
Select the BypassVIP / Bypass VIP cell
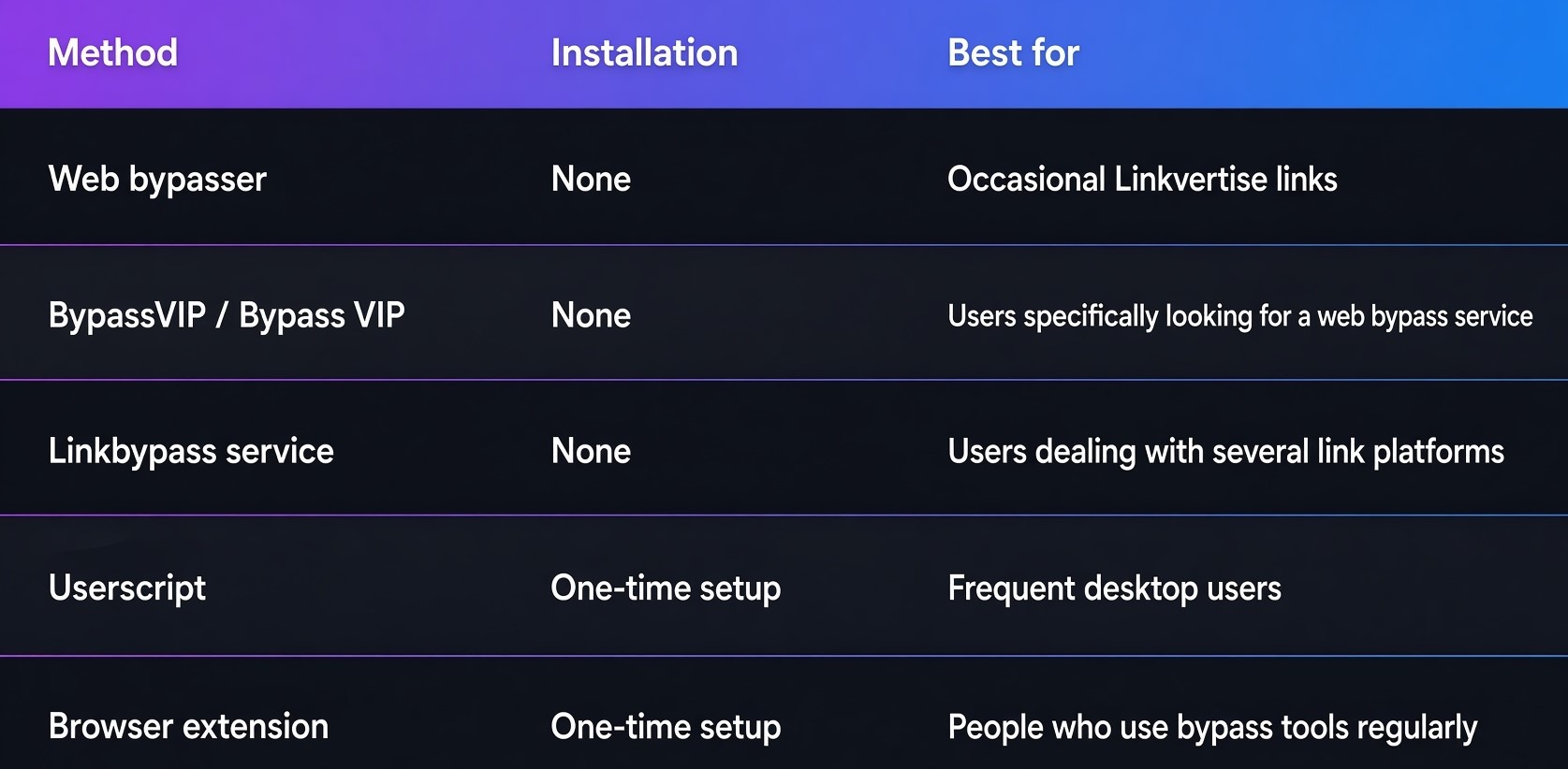pos(227,316)
